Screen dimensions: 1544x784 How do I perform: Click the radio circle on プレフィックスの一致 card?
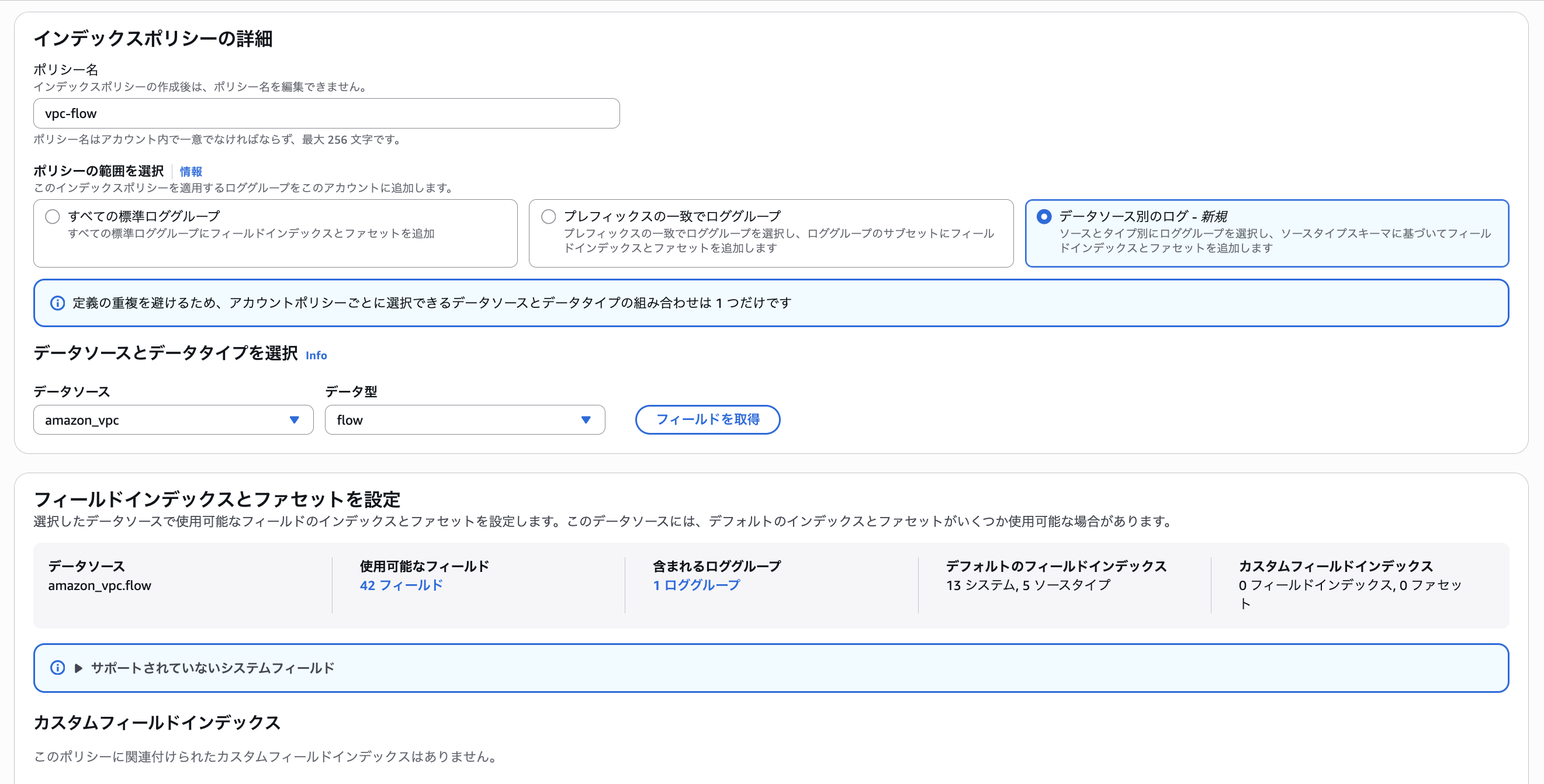[548, 216]
